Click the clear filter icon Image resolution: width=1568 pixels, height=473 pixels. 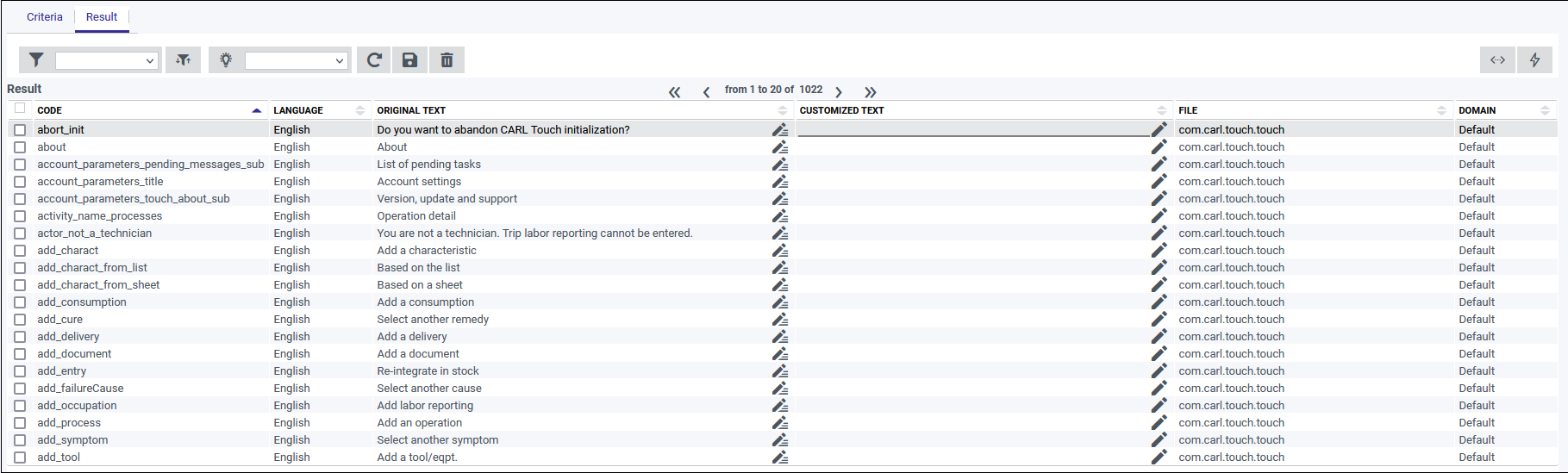coord(184,59)
